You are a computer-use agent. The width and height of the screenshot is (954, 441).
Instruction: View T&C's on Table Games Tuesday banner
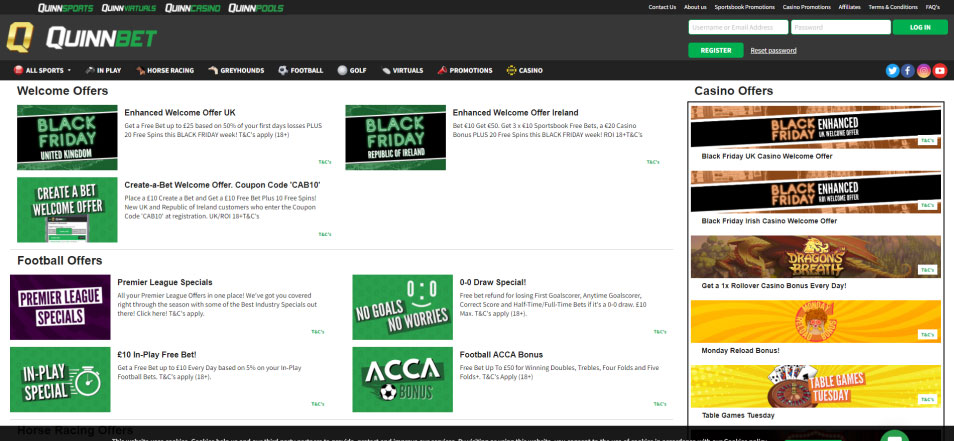[927, 400]
